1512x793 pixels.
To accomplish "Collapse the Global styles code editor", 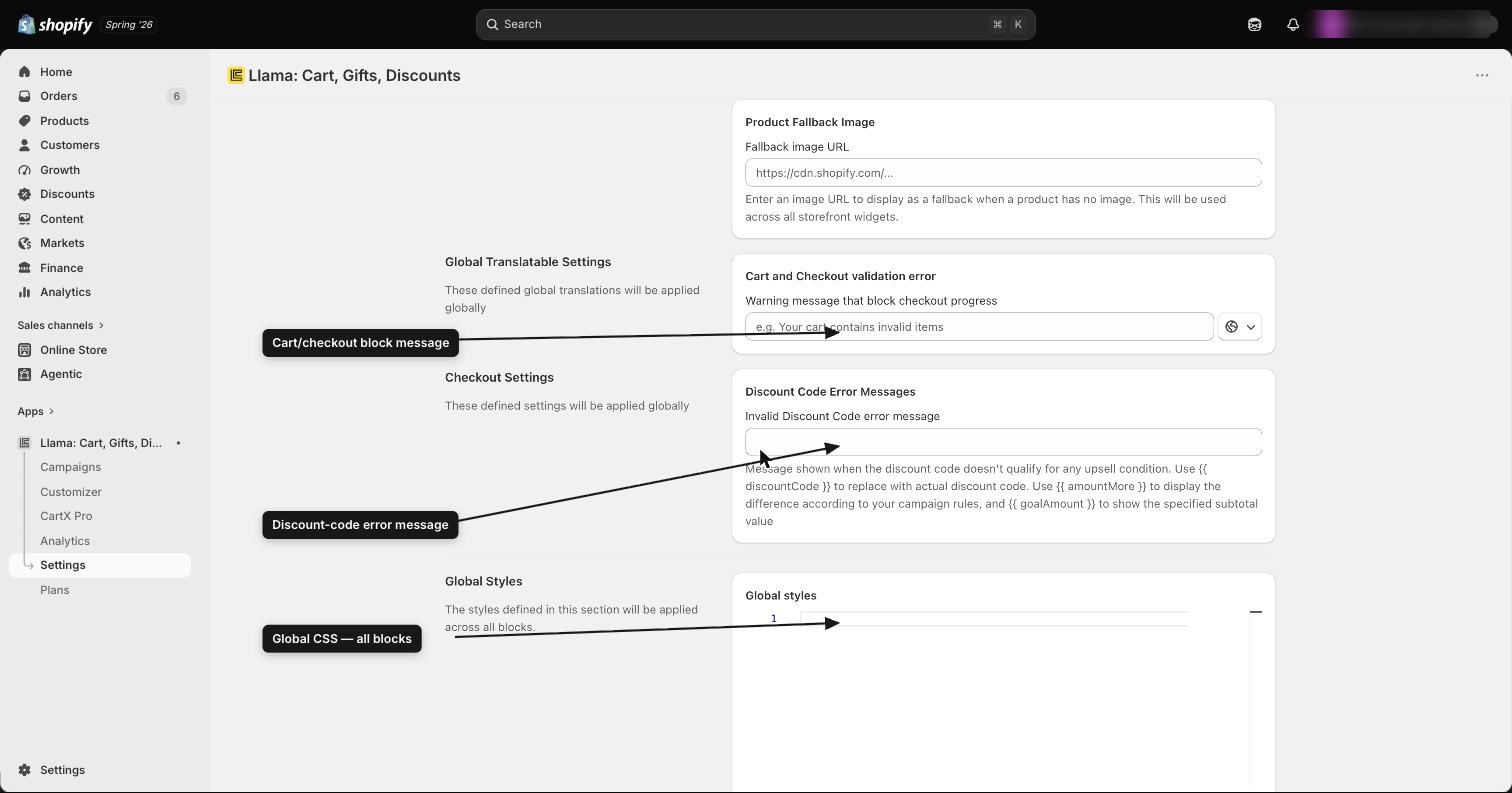I will tap(1256, 611).
